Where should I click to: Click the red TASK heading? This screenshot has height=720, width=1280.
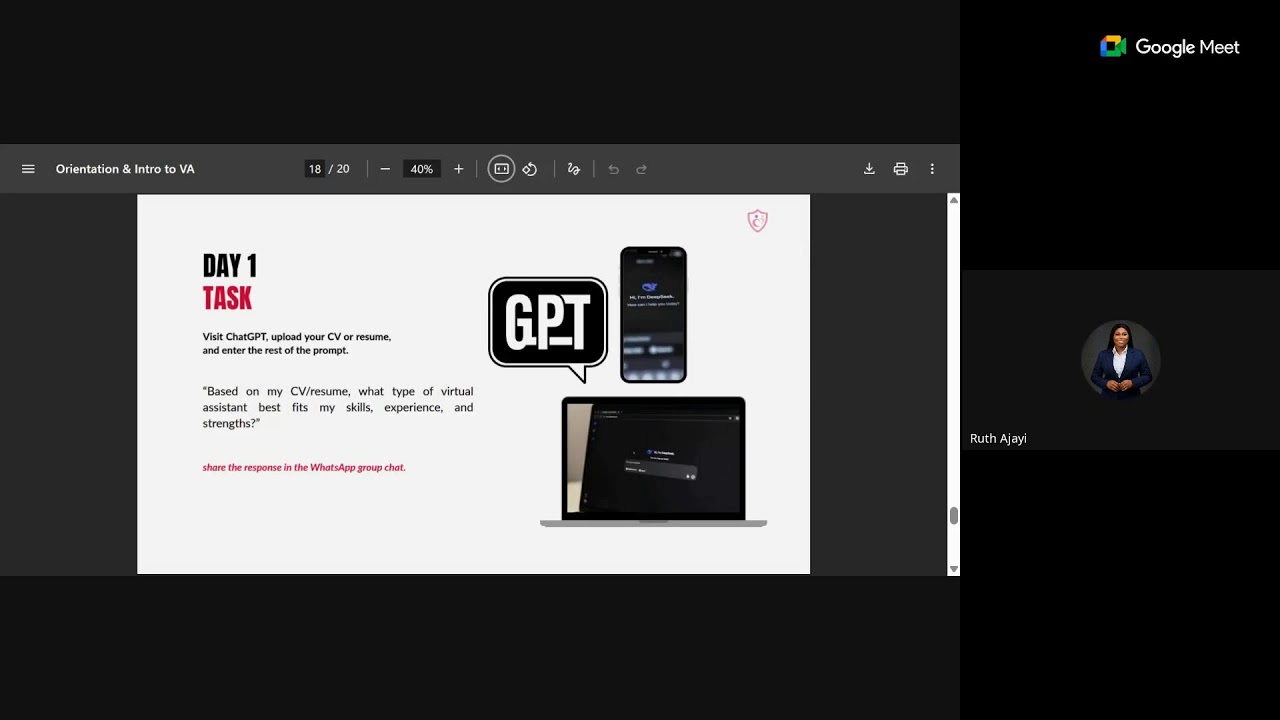tap(227, 298)
